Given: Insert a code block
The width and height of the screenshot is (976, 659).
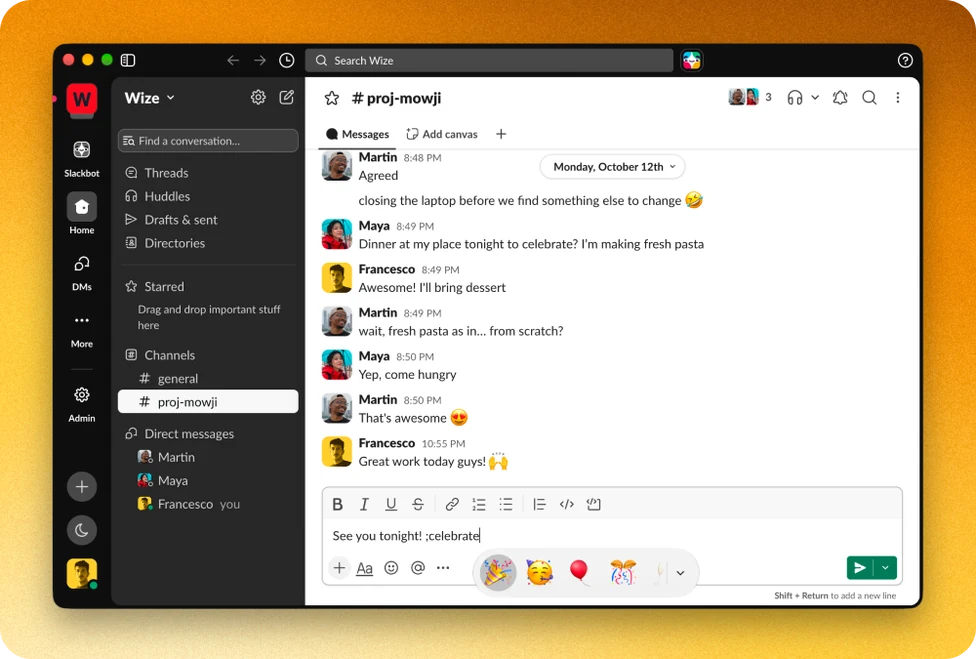Looking at the screenshot, I should pyautogui.click(x=593, y=505).
